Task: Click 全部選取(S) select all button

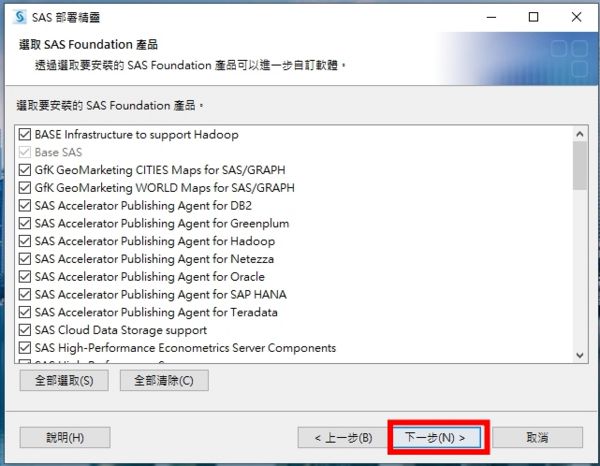Action: pyautogui.click(x=64, y=380)
